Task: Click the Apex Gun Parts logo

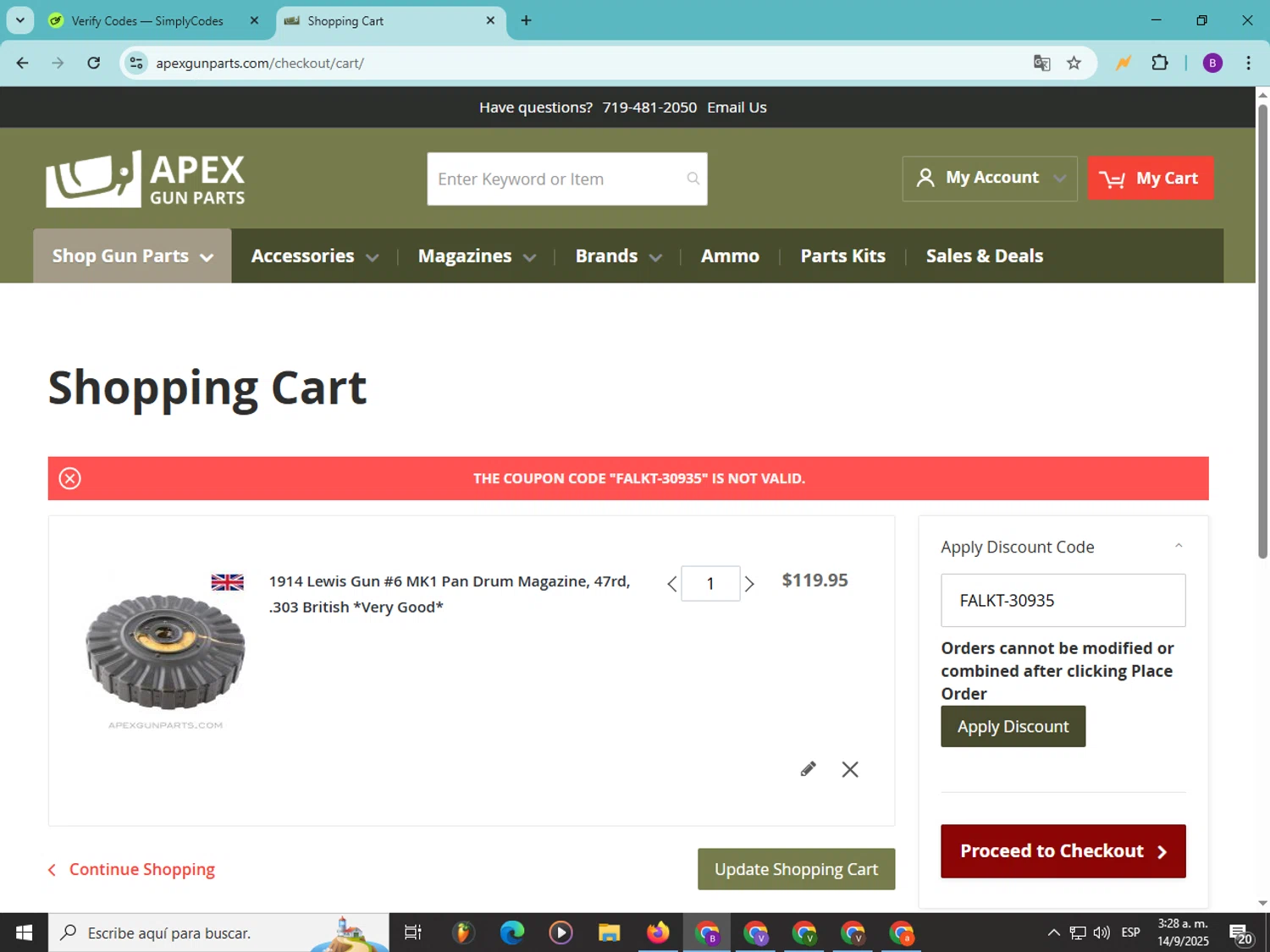Action: pos(146,179)
